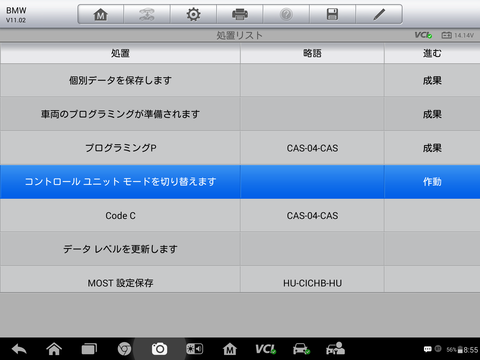Screen dimensions: 480x360
Task: Select highlighted コントロール ユニット モード row
Action: pos(240,182)
